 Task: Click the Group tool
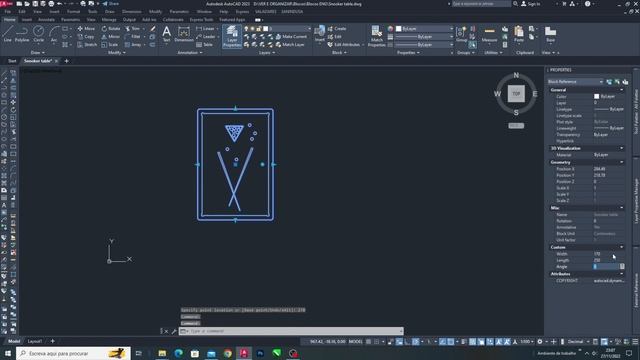(x=461, y=34)
